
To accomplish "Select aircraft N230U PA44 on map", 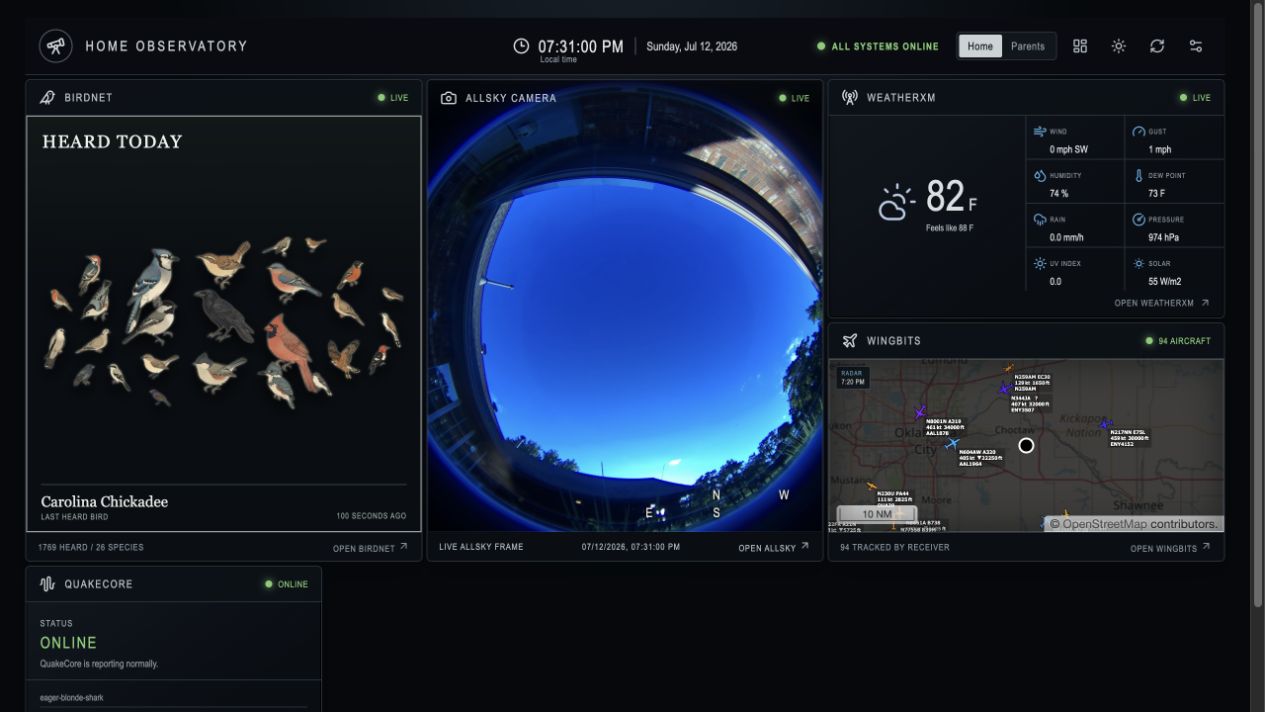I will pos(871,486).
